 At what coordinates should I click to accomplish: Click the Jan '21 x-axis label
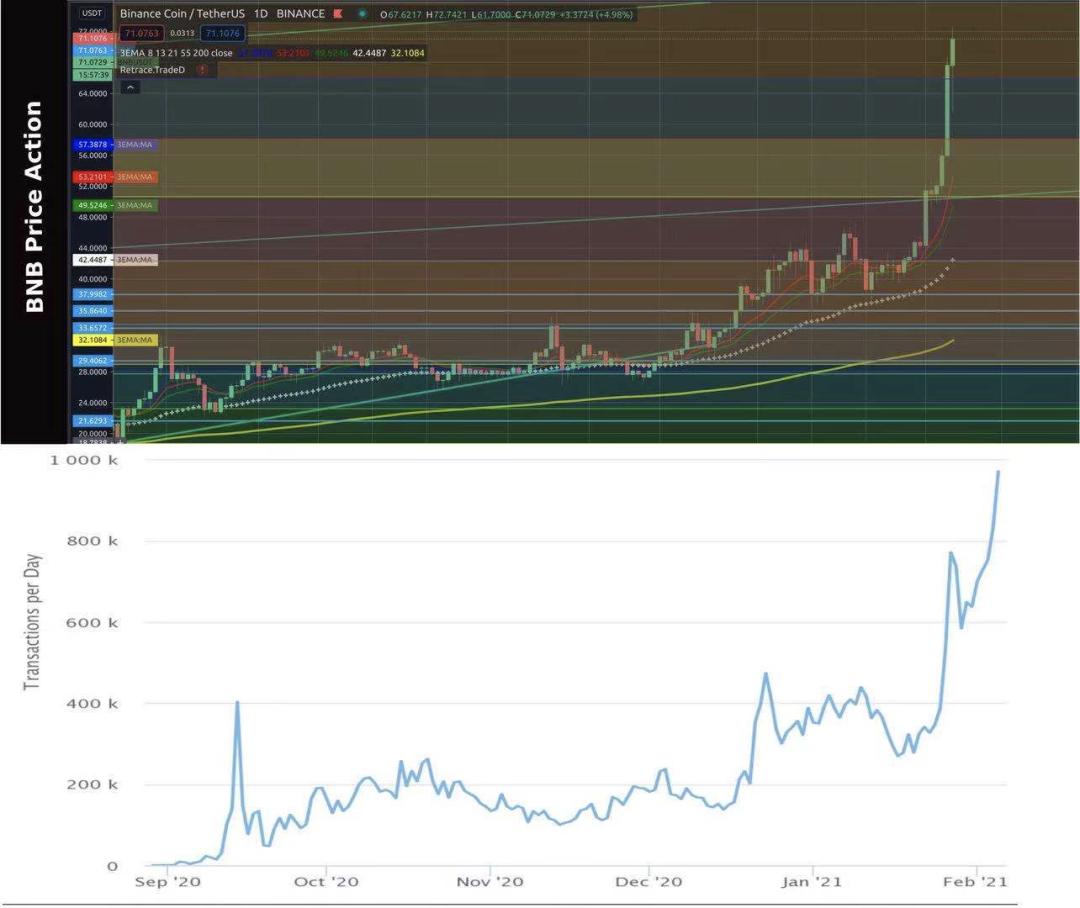coord(811,882)
